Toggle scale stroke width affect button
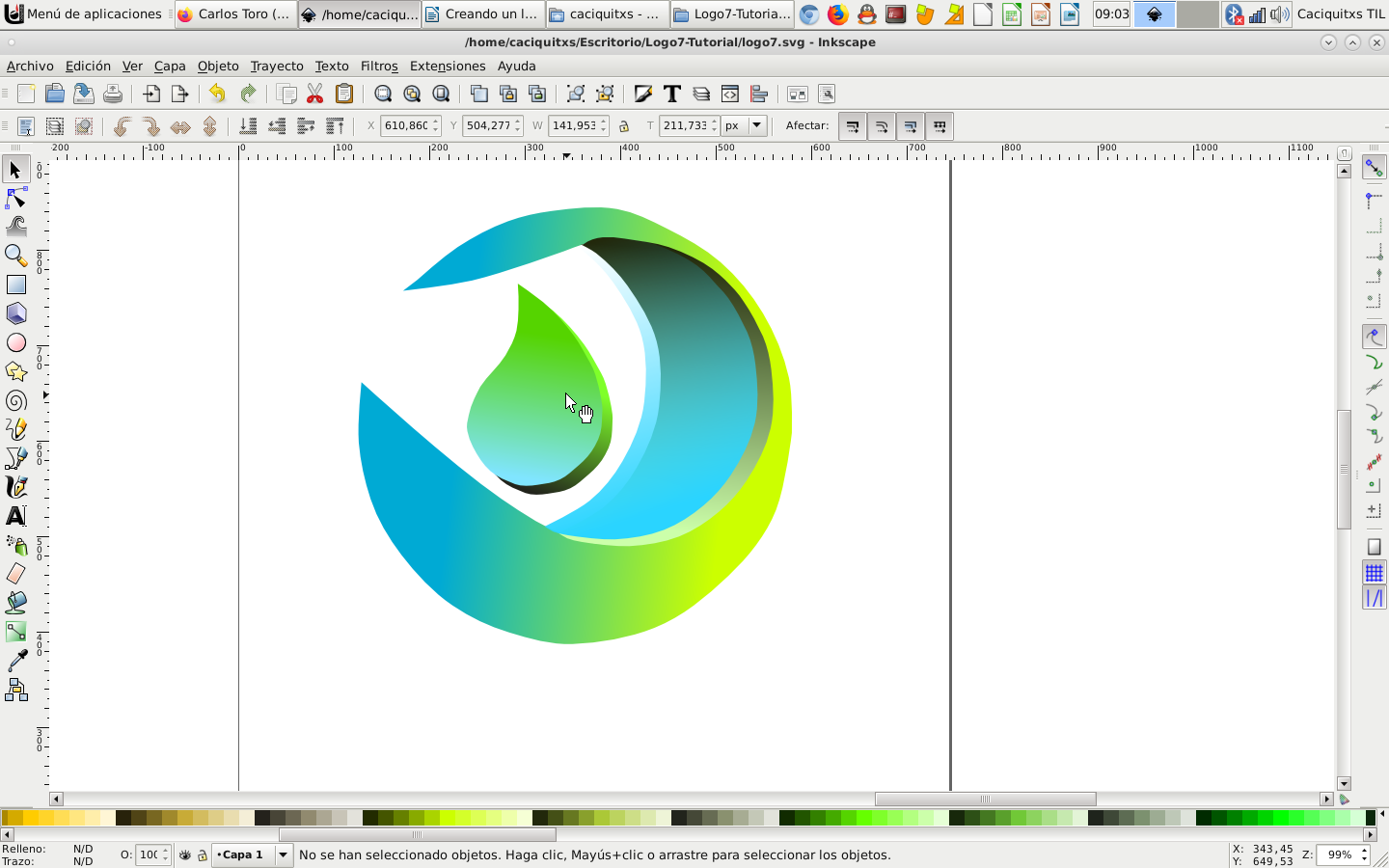The height and width of the screenshot is (868, 1389). 853,126
